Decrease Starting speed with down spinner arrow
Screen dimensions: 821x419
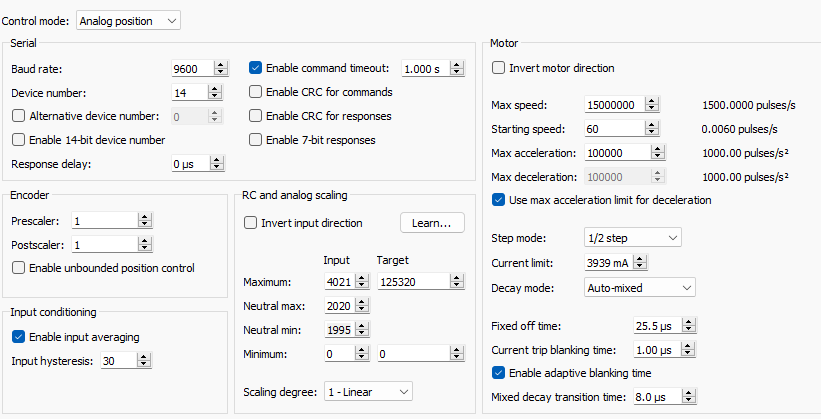(653, 133)
